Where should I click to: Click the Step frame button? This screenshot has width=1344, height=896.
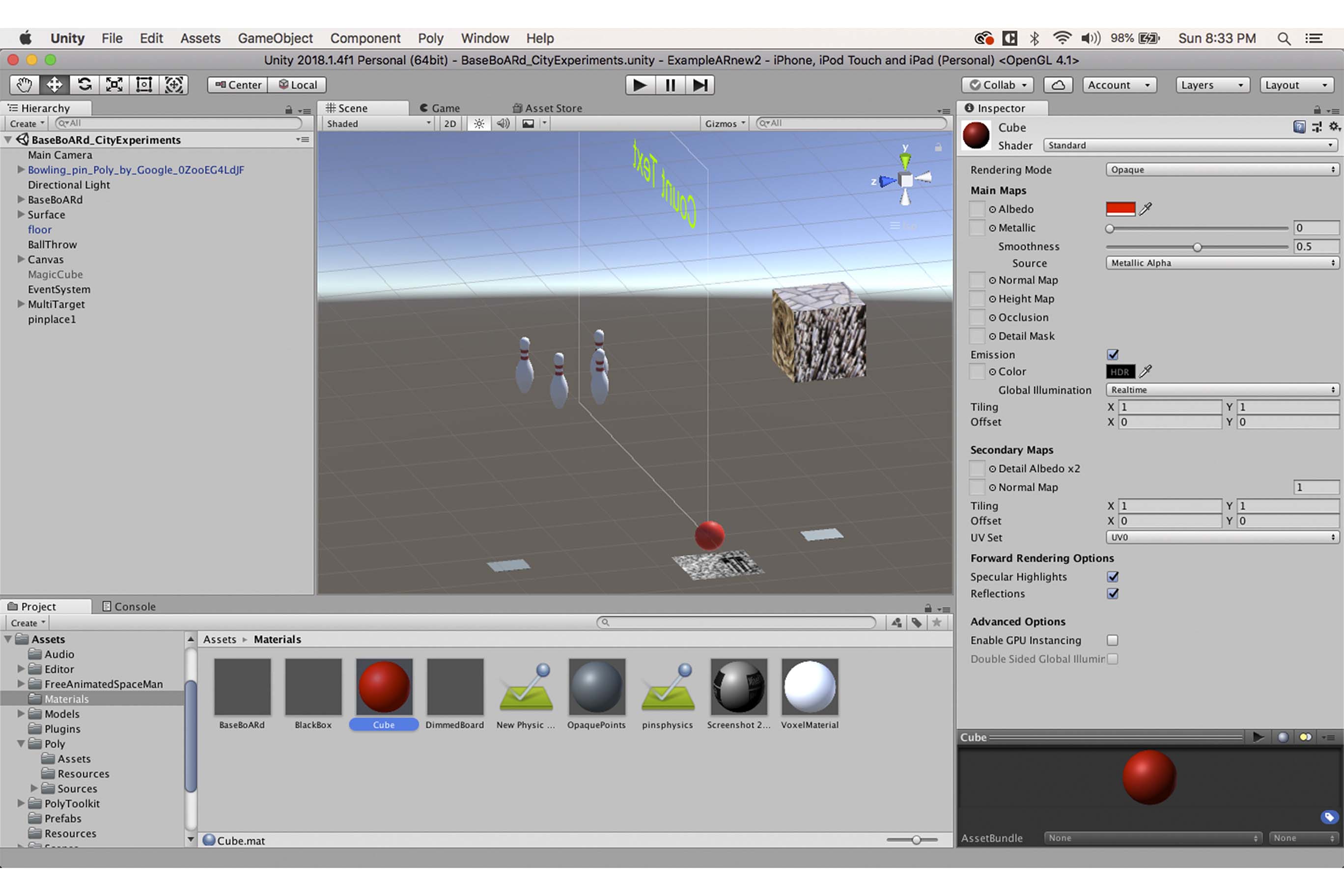pyautogui.click(x=700, y=84)
